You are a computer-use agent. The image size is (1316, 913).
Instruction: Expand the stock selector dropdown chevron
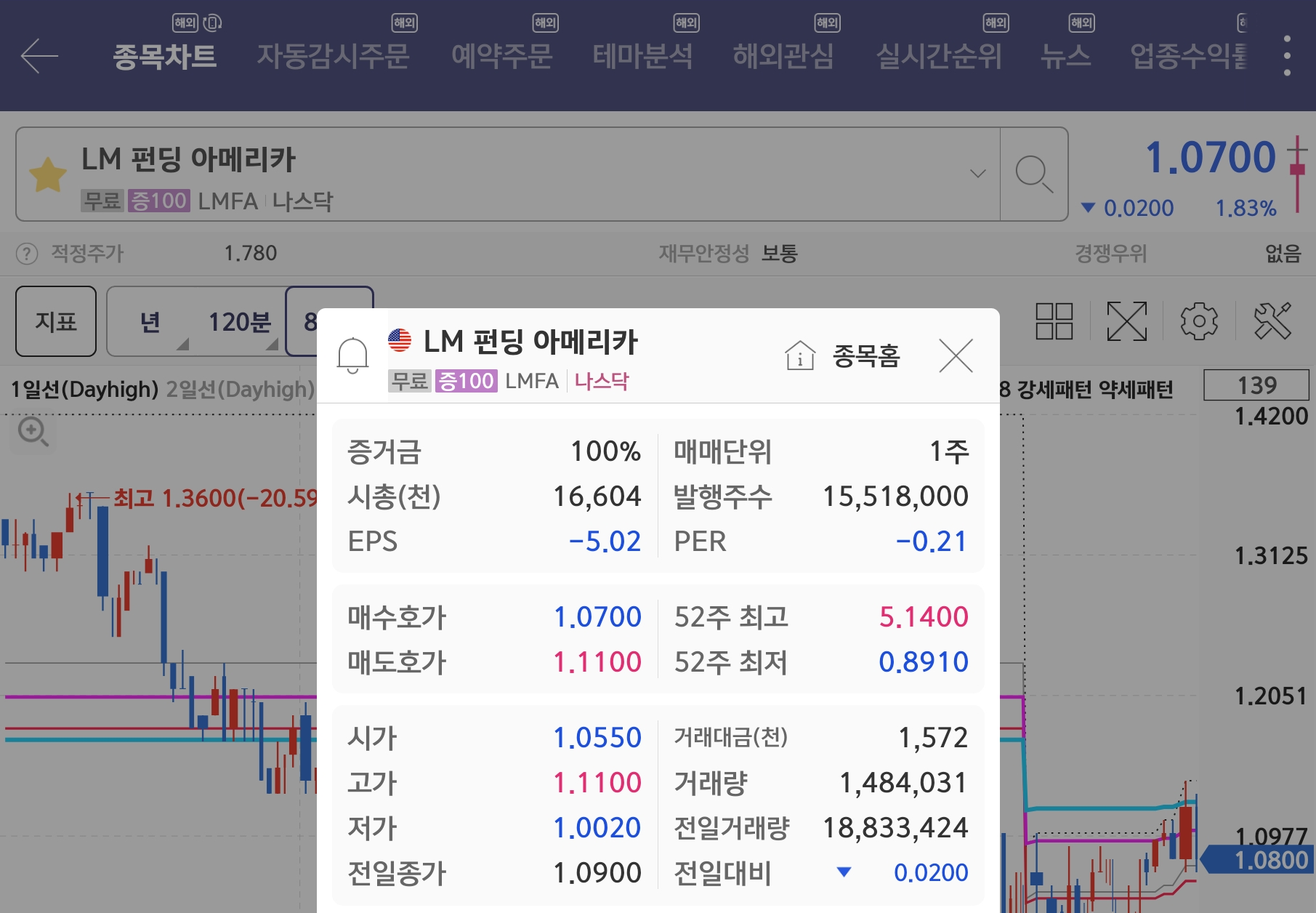(978, 174)
